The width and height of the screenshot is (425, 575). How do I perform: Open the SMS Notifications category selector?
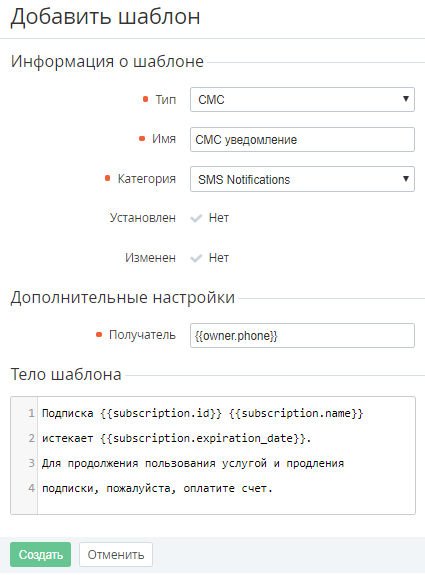[302, 179]
